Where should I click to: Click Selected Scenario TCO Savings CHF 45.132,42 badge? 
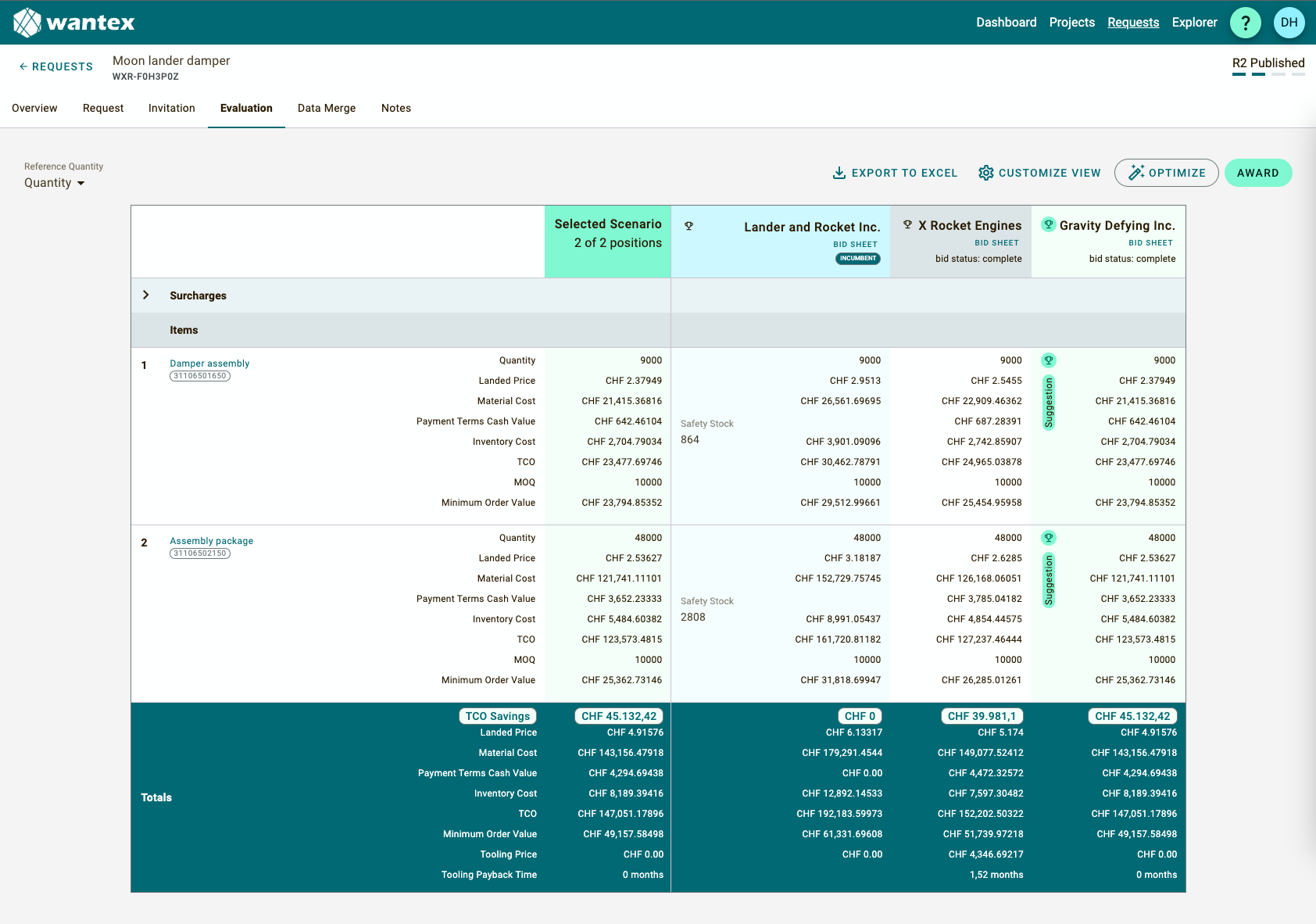click(x=619, y=716)
